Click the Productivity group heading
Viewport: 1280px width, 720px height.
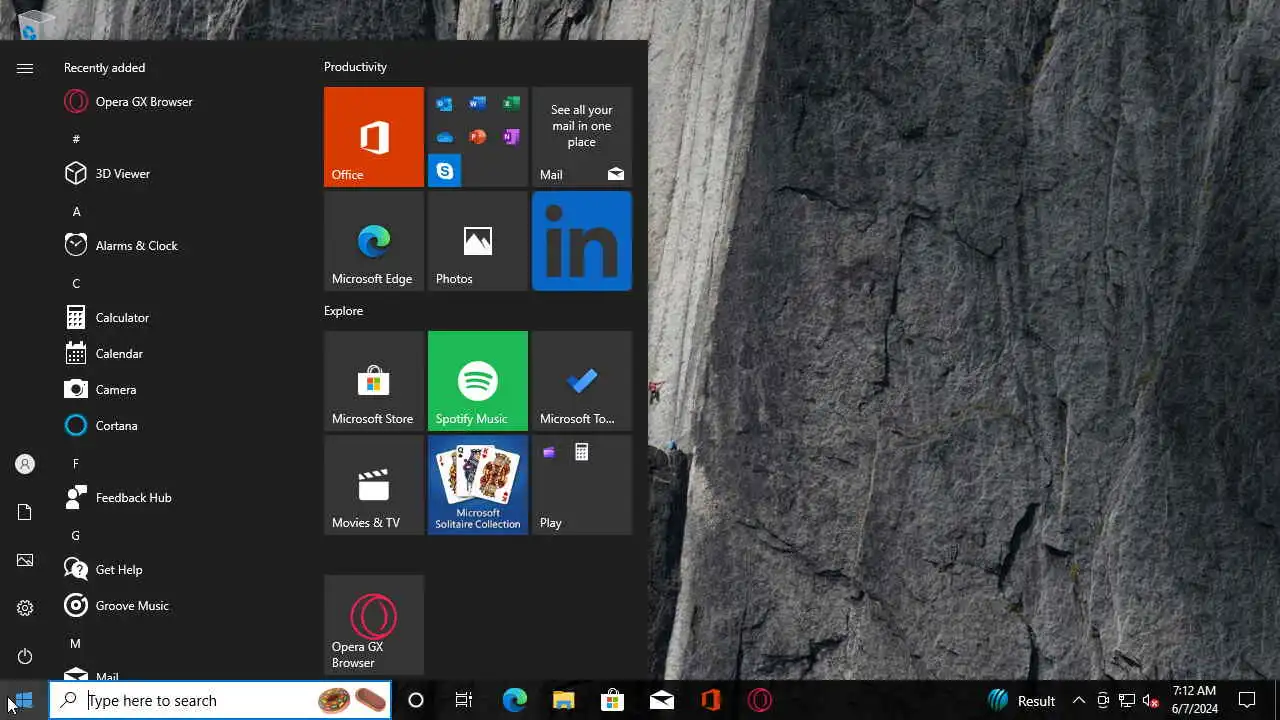355,67
